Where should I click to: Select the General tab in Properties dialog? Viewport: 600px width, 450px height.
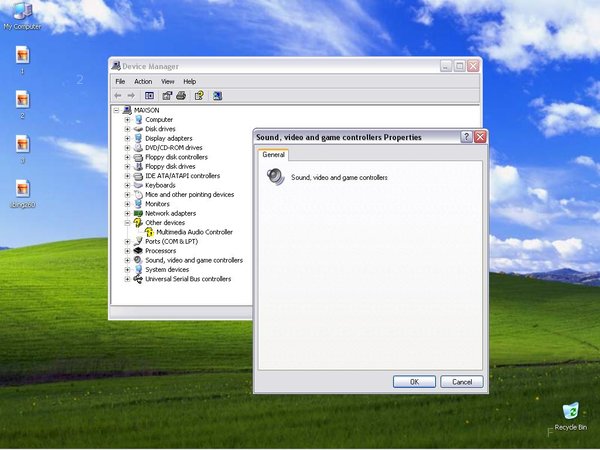click(273, 155)
